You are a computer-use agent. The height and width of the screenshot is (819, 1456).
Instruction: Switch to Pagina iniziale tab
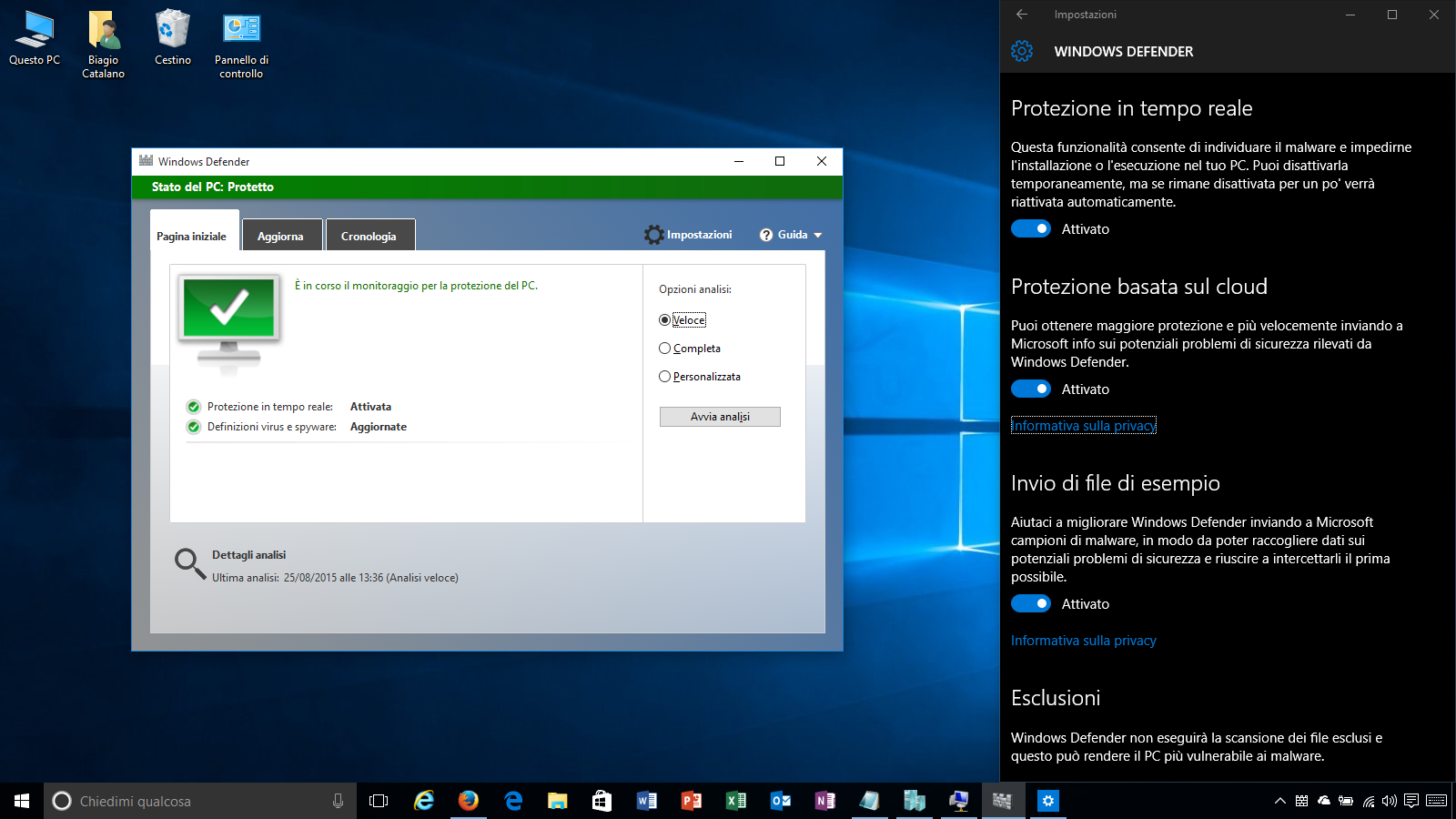pyautogui.click(x=195, y=236)
